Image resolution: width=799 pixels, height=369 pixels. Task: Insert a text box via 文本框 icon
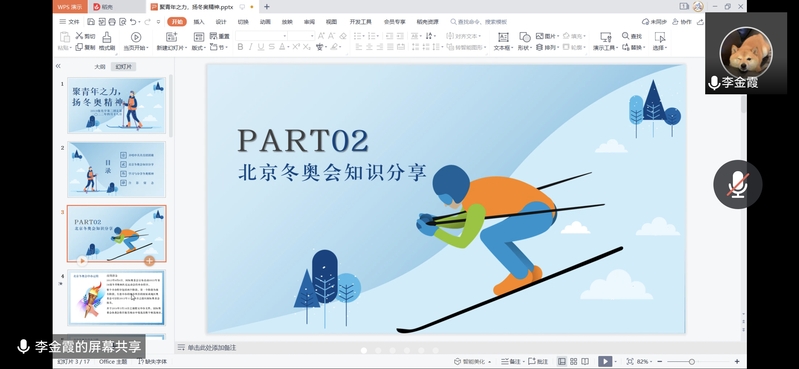503,37
